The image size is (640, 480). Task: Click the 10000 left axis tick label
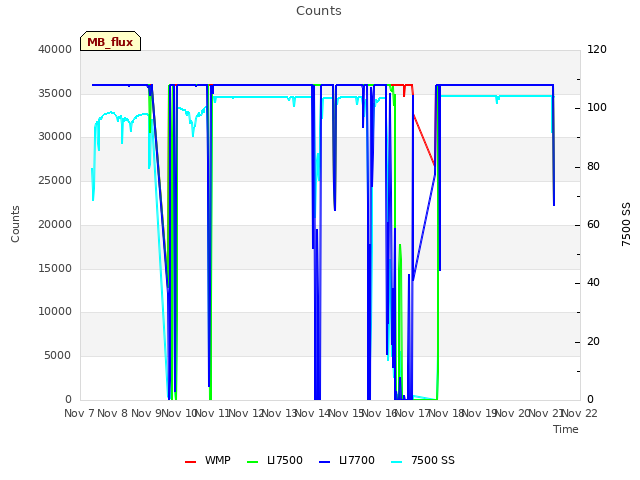tap(55, 311)
